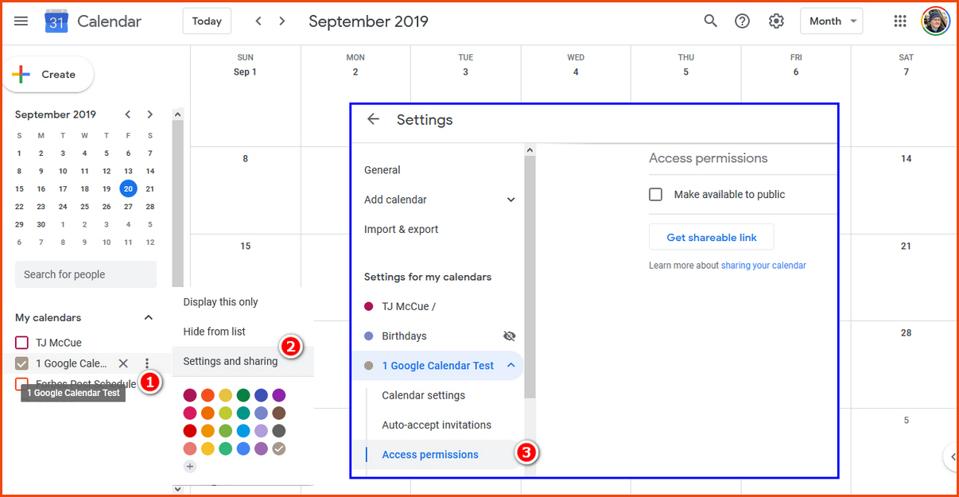Select day 20 in mini calendar
This screenshot has height=497, width=959.
[128, 188]
